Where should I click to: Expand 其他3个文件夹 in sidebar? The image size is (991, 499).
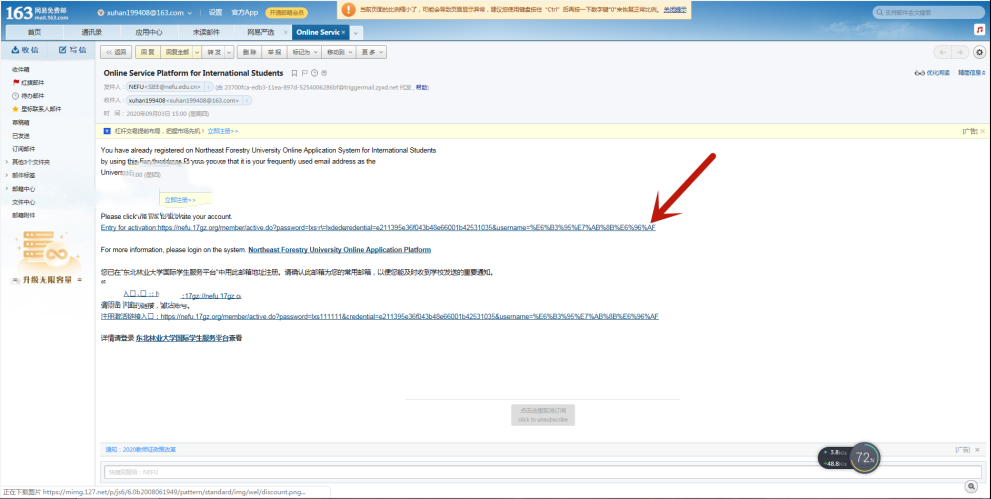[x=30, y=161]
